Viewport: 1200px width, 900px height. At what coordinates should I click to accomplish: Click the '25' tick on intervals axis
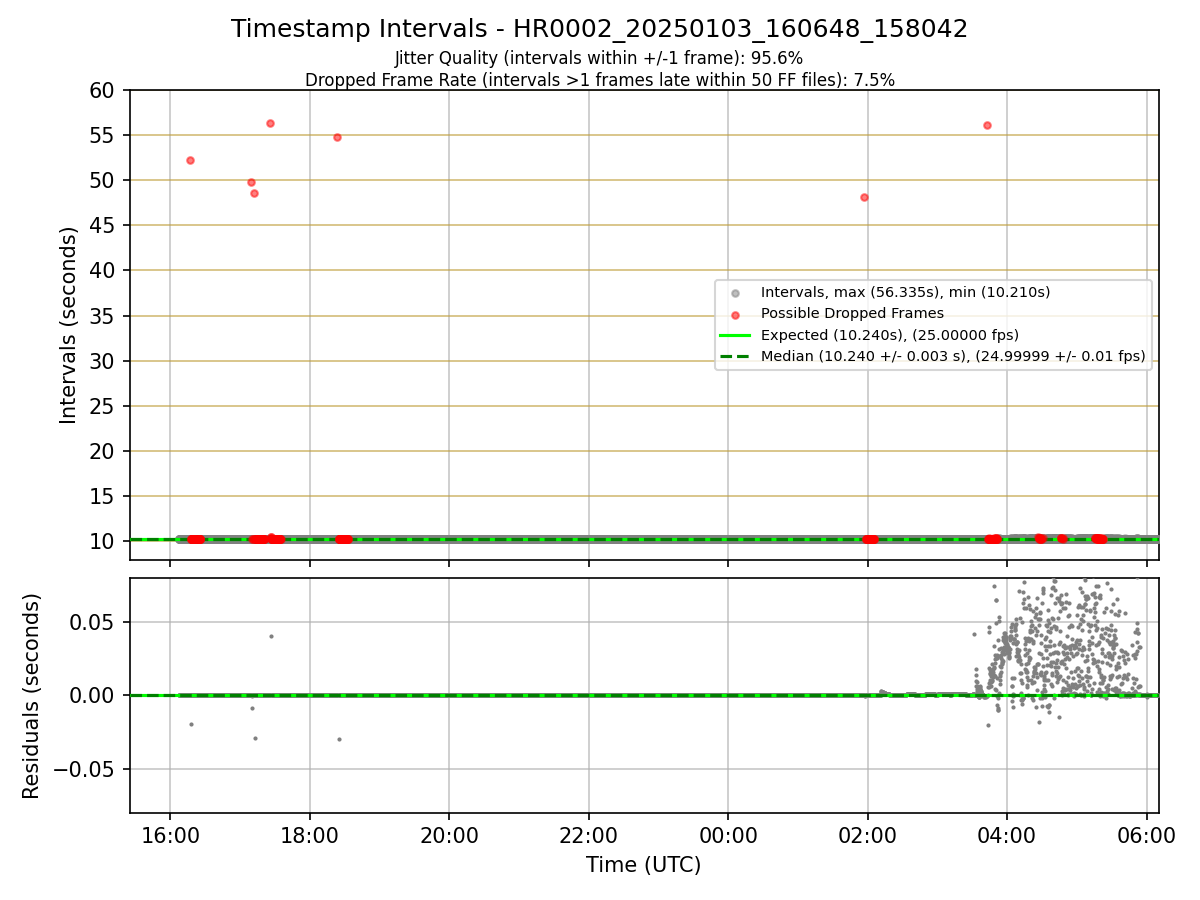coord(104,406)
